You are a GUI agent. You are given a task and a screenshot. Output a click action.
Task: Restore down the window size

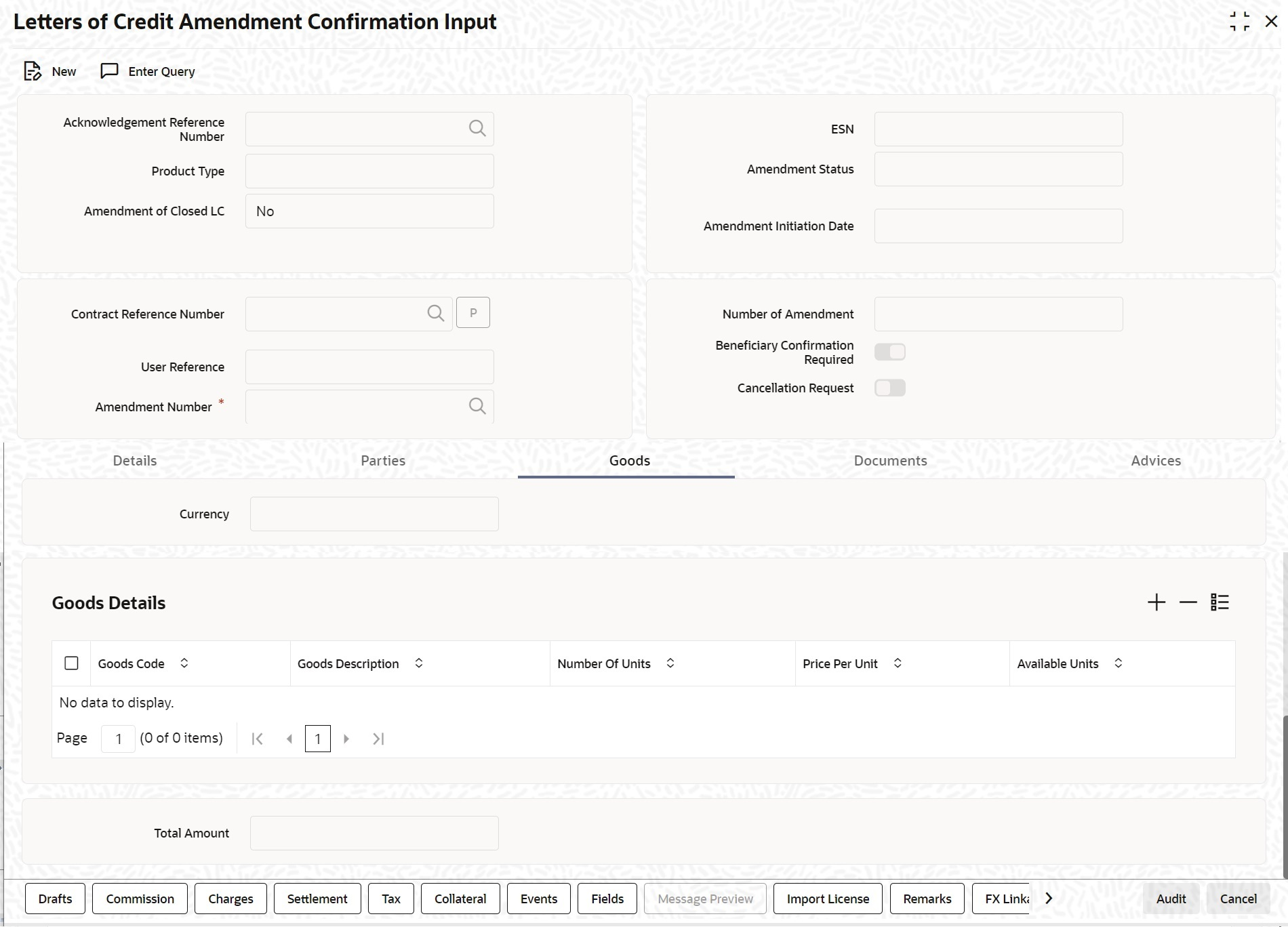point(1239,21)
